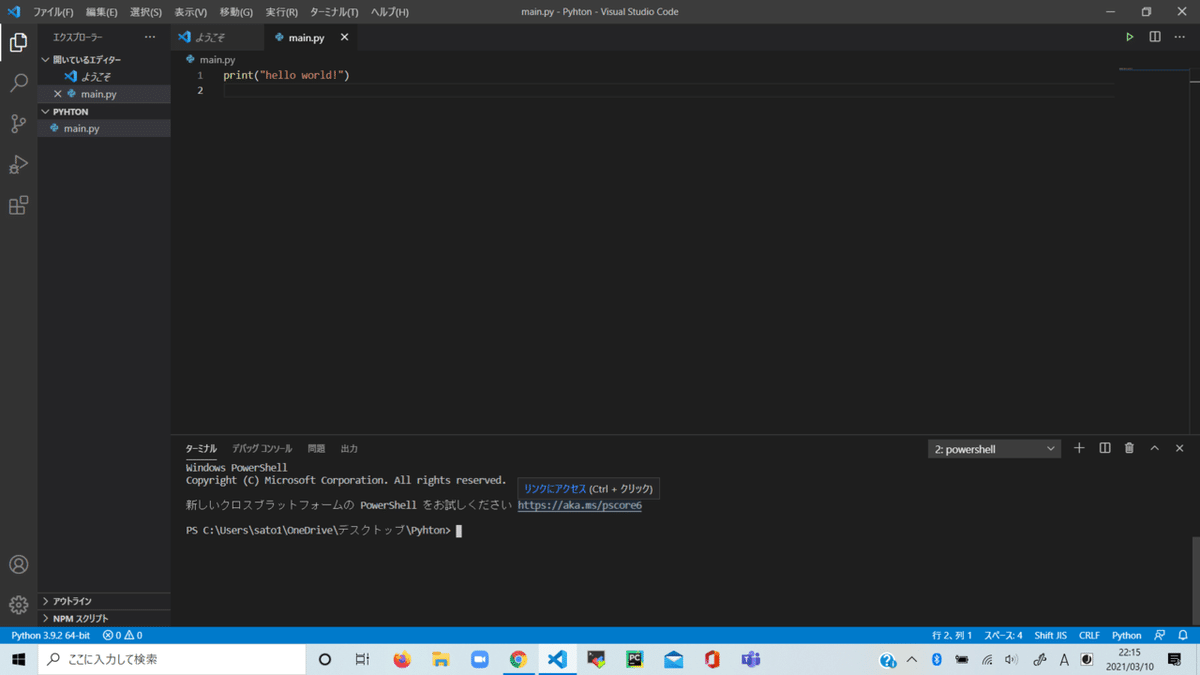This screenshot has width=1200, height=675.
Task: Follow the aka.ms/pscore6 link
Action: tap(579, 506)
